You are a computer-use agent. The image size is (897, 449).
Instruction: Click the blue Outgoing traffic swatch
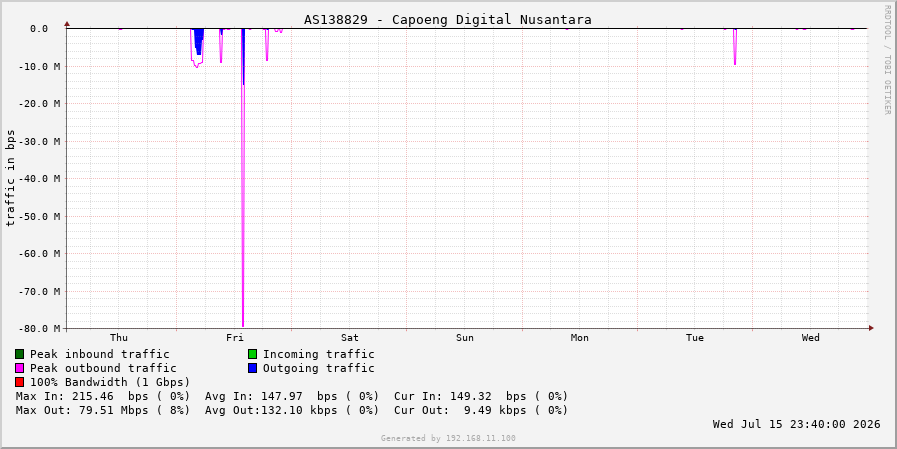click(252, 368)
